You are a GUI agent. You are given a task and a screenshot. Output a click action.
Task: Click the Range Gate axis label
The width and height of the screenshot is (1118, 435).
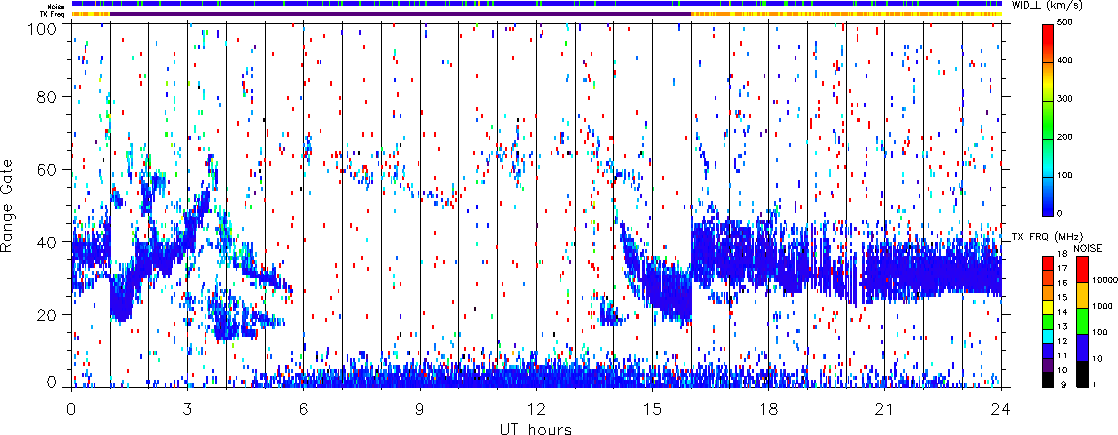[8, 207]
